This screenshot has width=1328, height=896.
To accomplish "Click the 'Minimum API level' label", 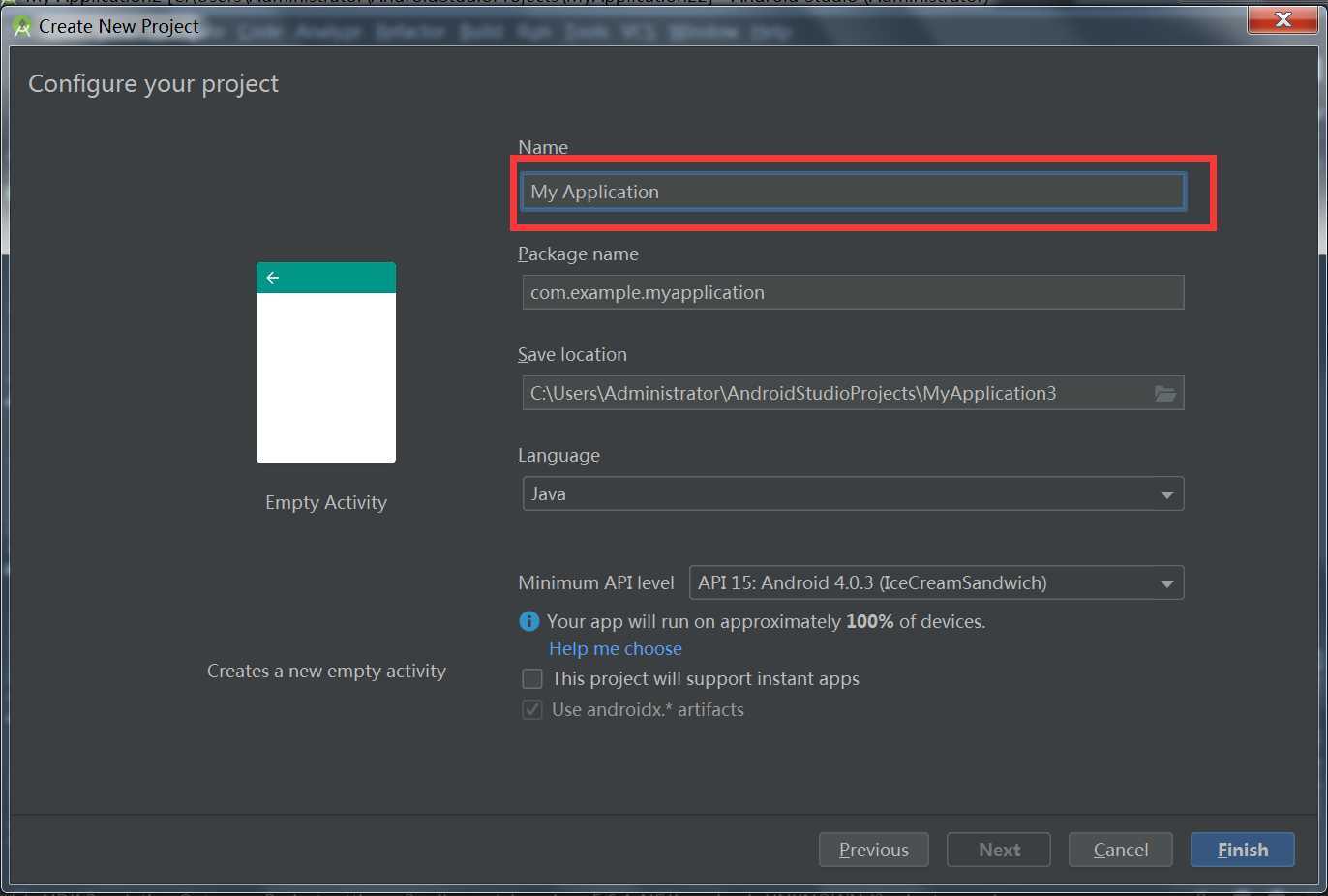I will (596, 582).
